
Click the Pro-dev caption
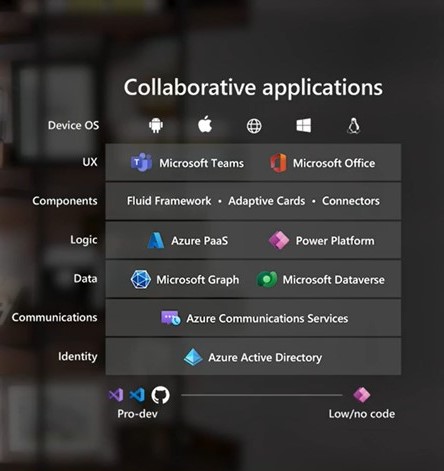point(137,414)
